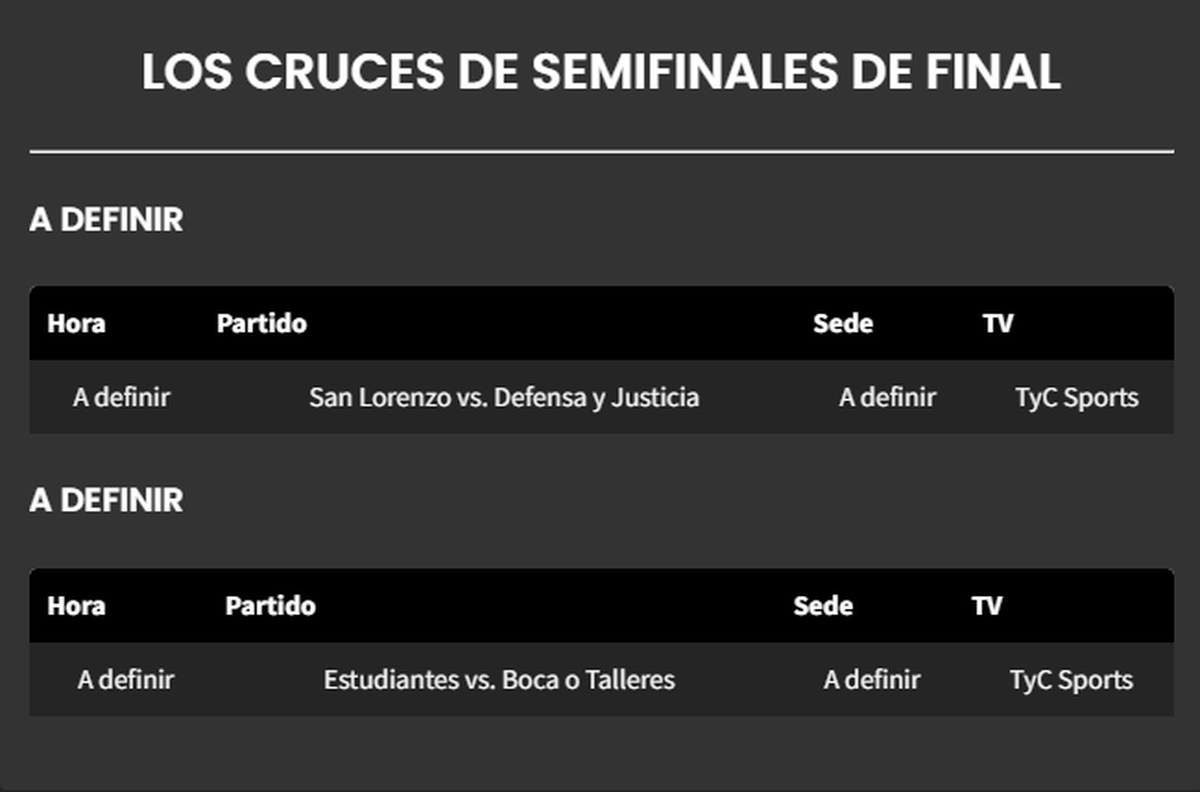1200x792 pixels.
Task: Click the Sede header in the second table
Action: [823, 606]
